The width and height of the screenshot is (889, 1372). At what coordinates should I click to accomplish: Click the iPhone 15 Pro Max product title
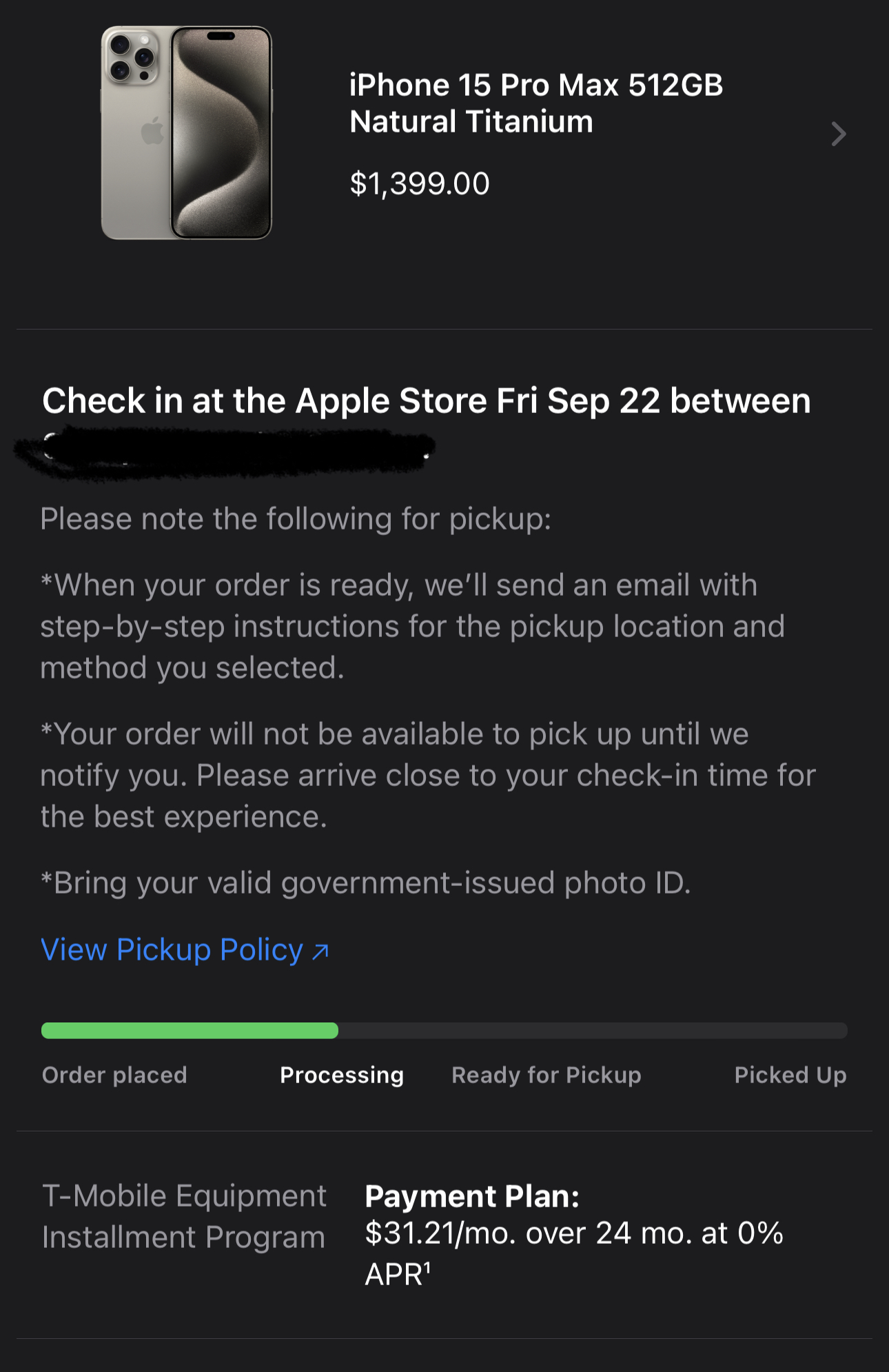[x=535, y=103]
